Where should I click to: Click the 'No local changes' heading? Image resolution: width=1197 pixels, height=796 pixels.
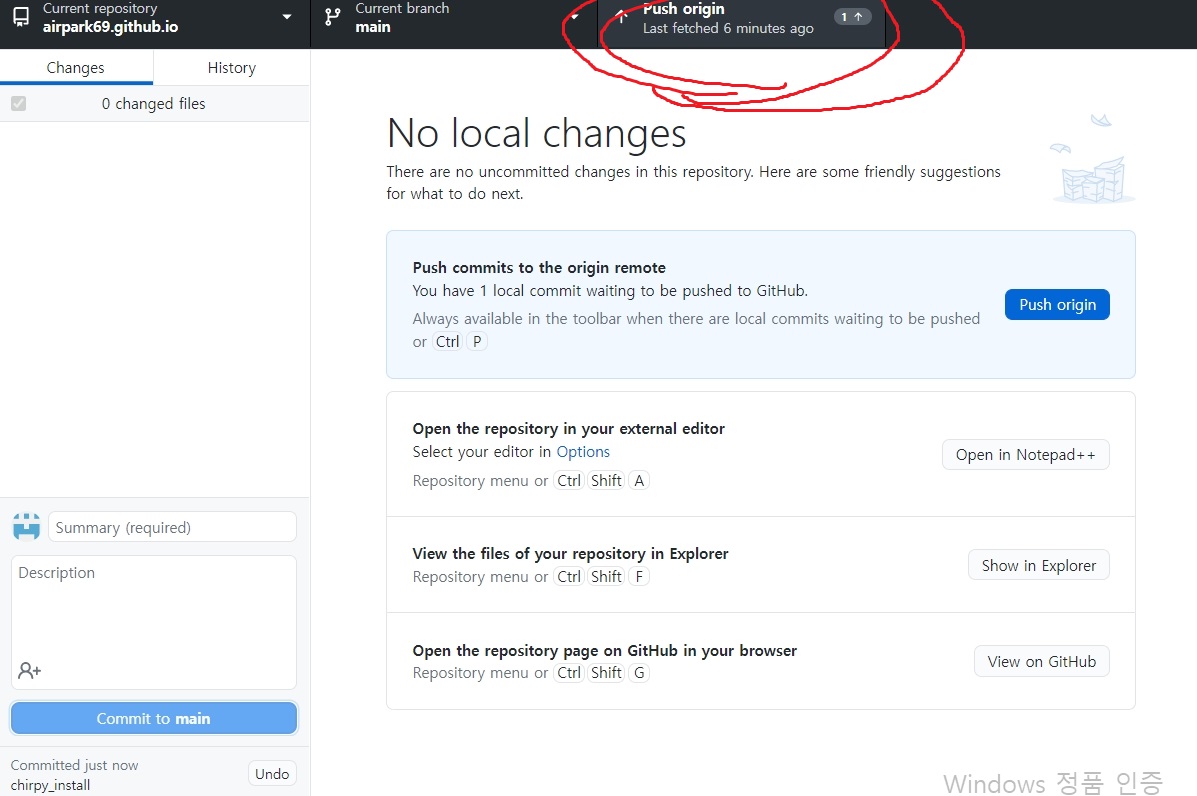coord(536,134)
